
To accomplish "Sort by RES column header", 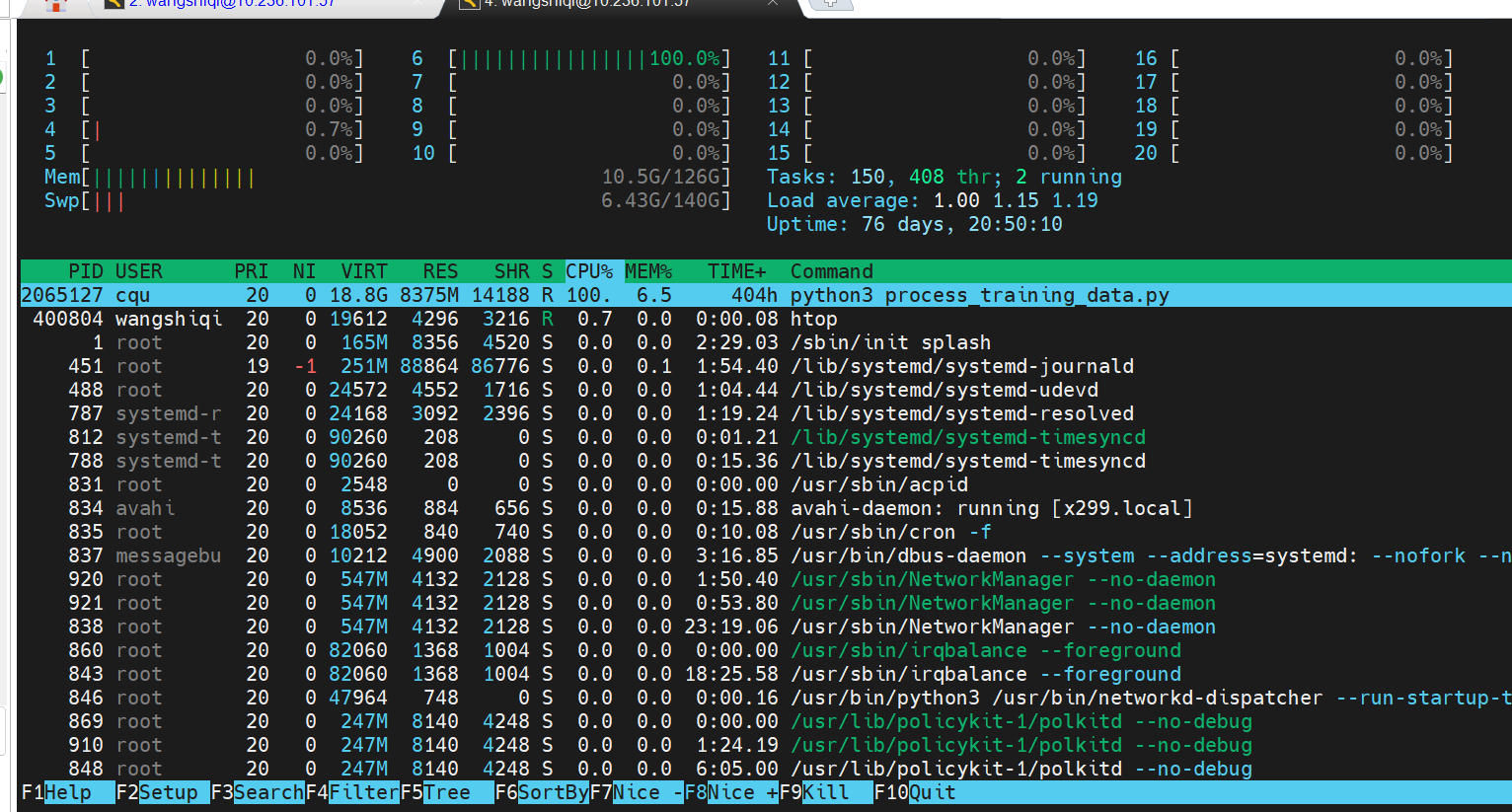I will (x=441, y=271).
